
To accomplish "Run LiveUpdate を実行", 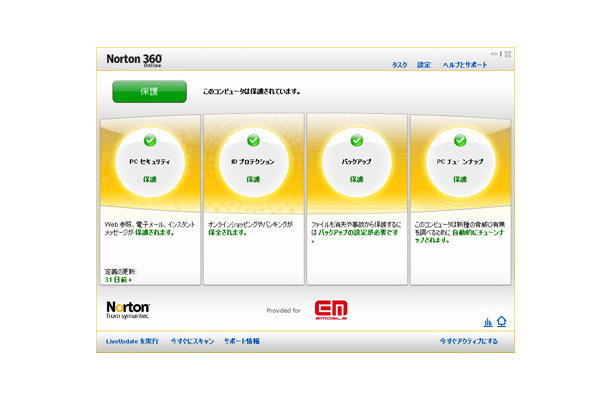I will [x=132, y=341].
